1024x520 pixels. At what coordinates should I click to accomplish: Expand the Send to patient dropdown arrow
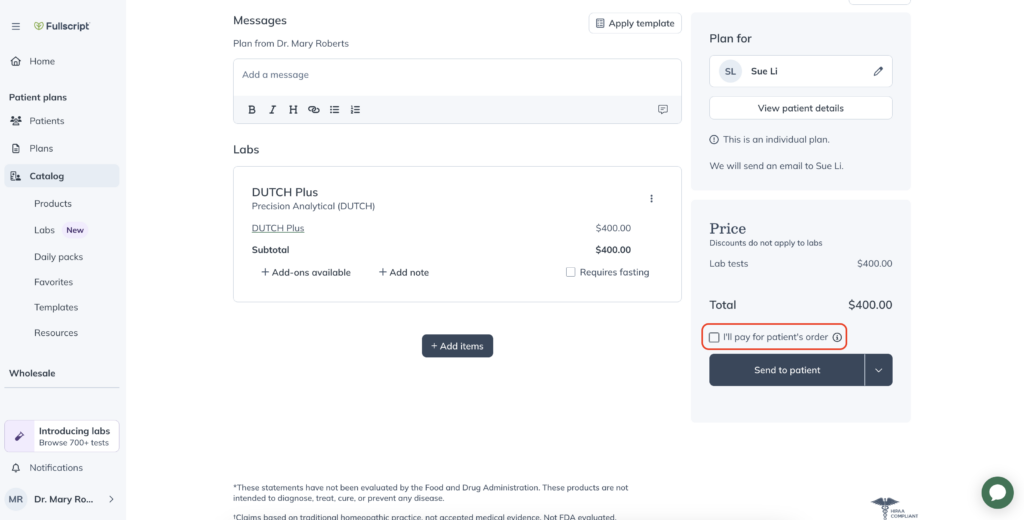pos(879,370)
